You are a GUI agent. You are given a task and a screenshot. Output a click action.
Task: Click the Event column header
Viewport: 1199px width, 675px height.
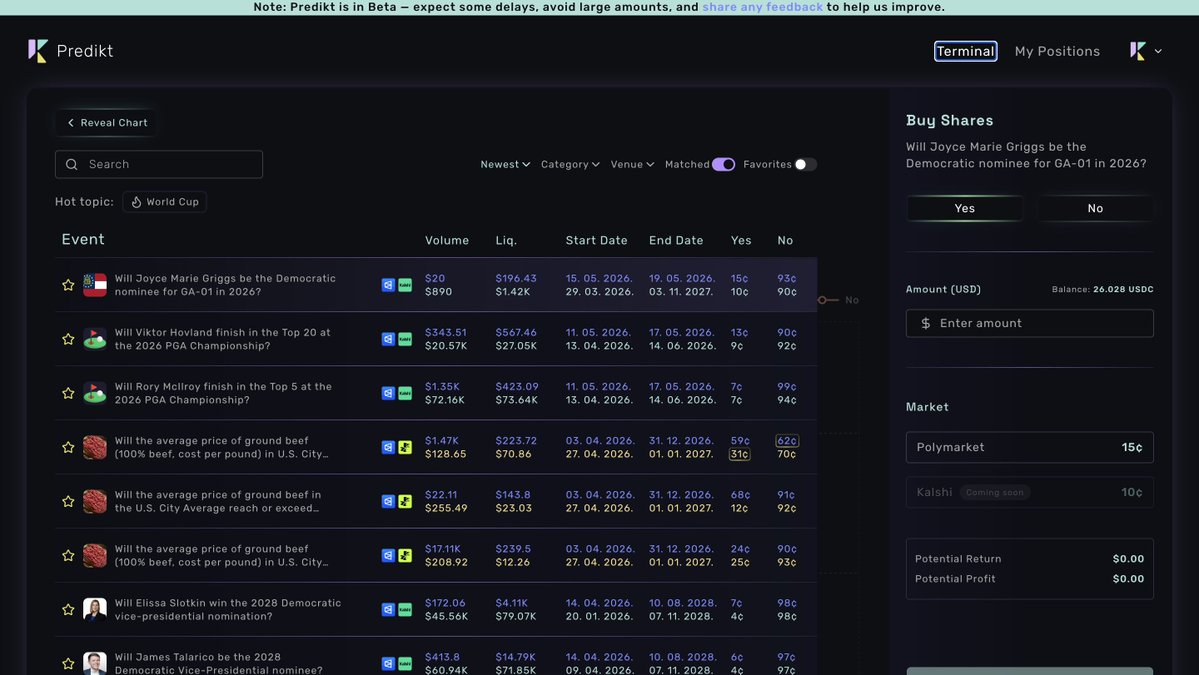(x=83, y=239)
